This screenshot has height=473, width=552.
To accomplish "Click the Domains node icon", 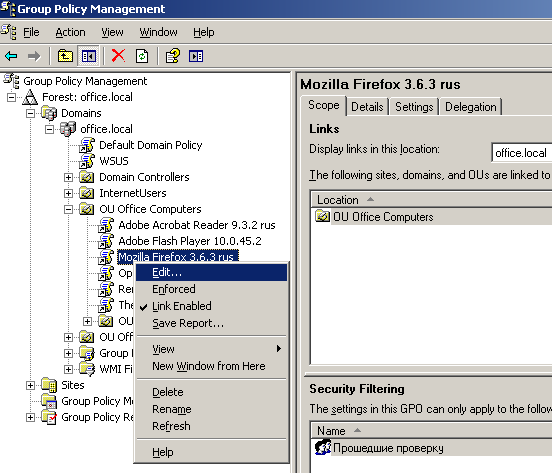I will pos(49,113).
